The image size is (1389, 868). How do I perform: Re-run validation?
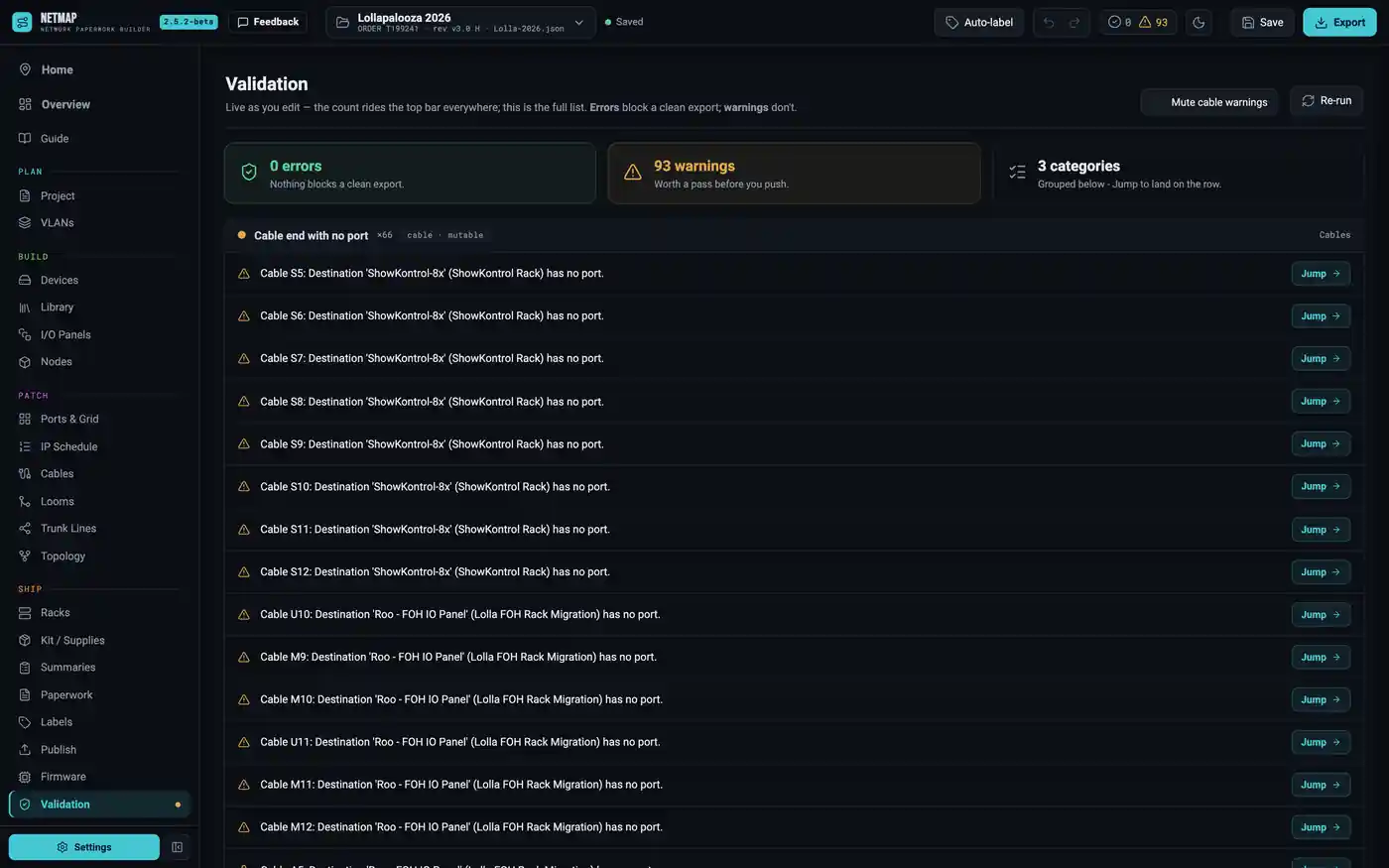click(x=1326, y=100)
